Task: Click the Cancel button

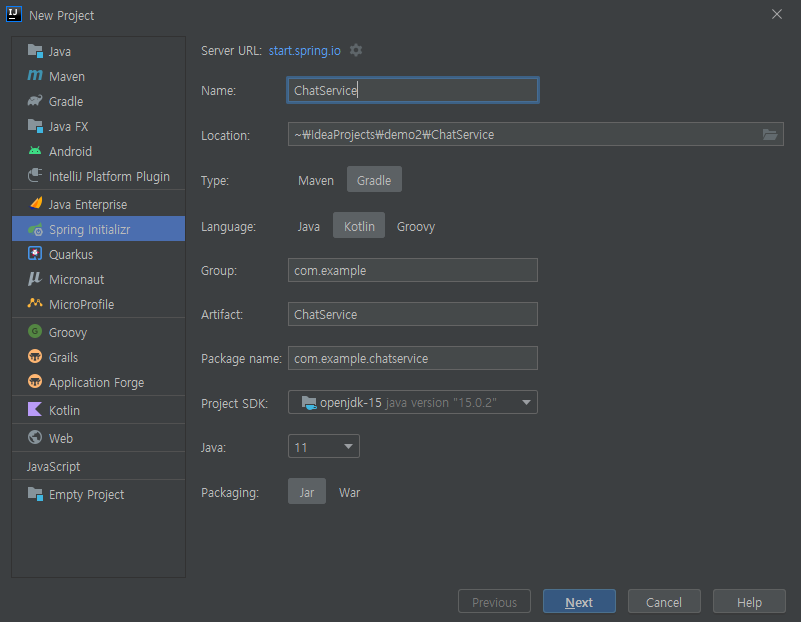Action: [664, 602]
